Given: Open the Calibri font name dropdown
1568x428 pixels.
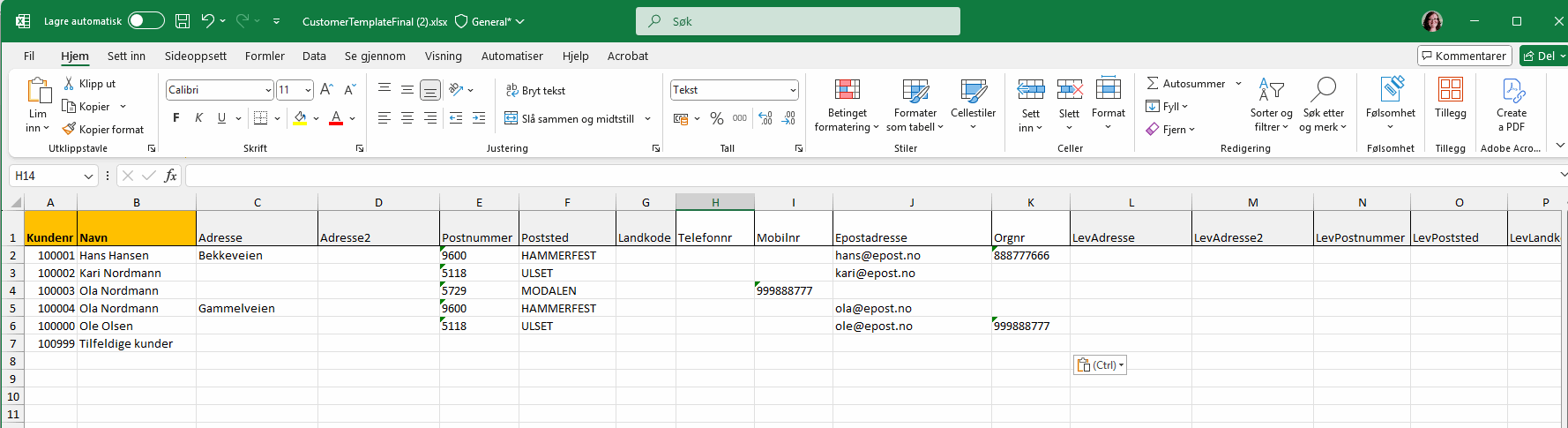Looking at the screenshot, I should tap(268, 90).
